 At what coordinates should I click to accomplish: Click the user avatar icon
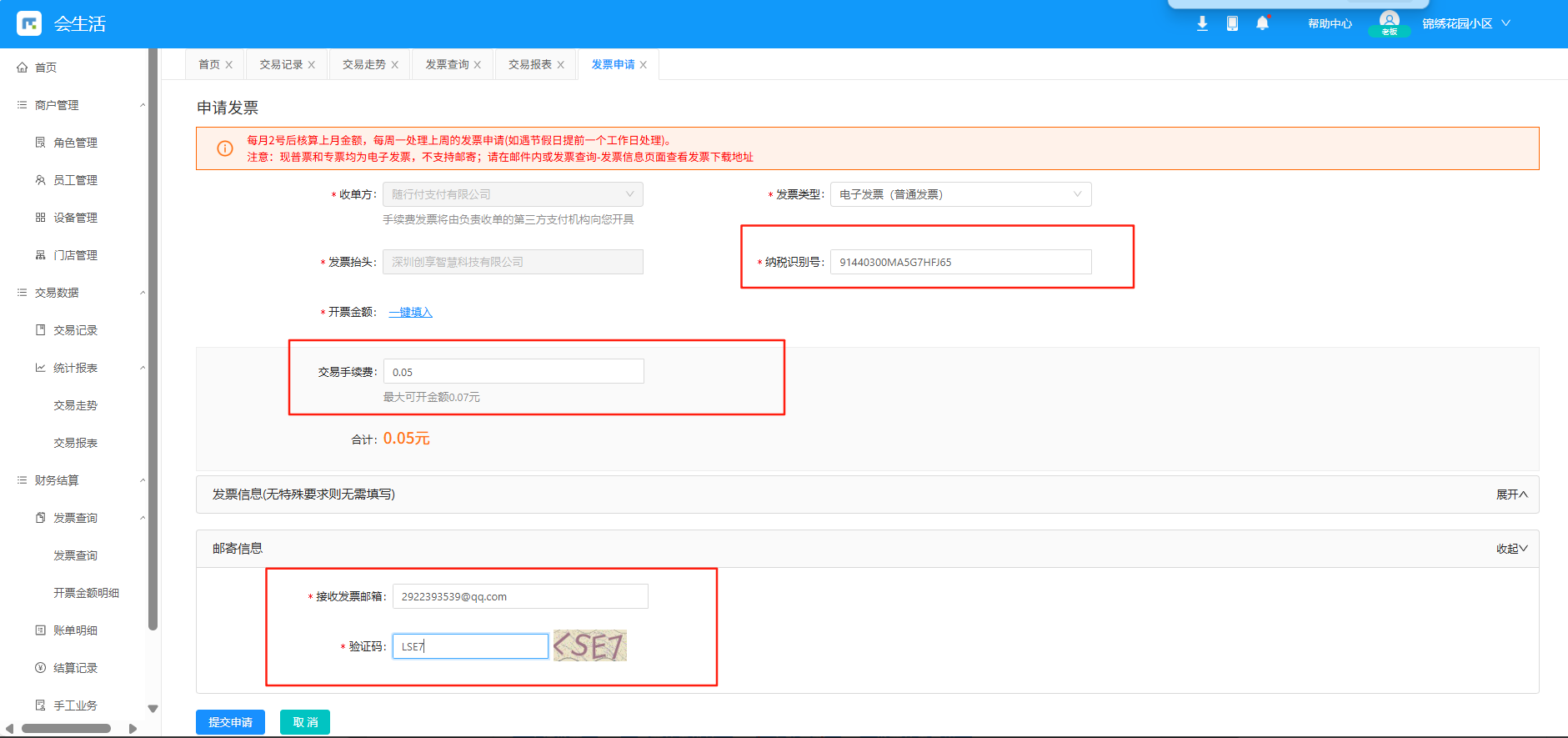coord(1389,20)
